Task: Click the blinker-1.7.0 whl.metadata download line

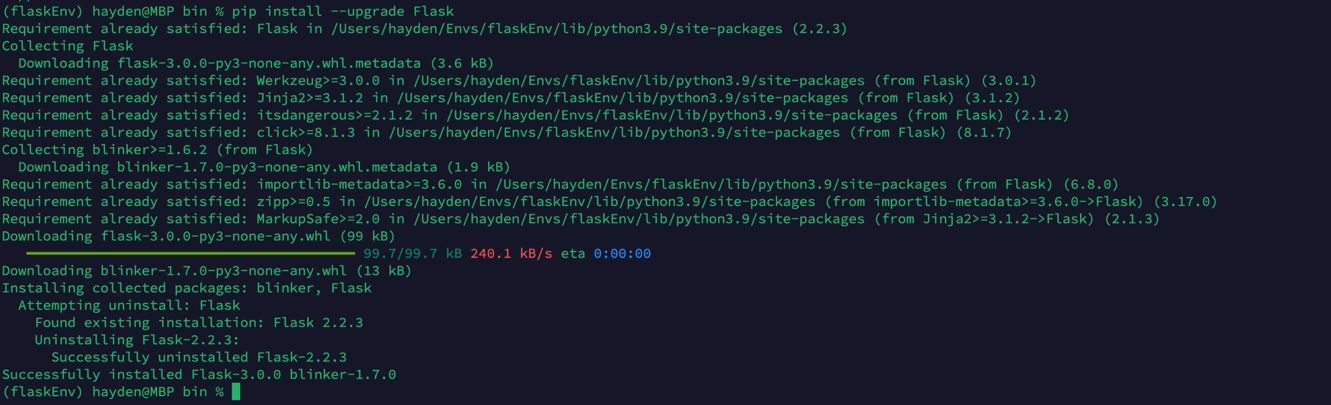Action: [x=263, y=167]
